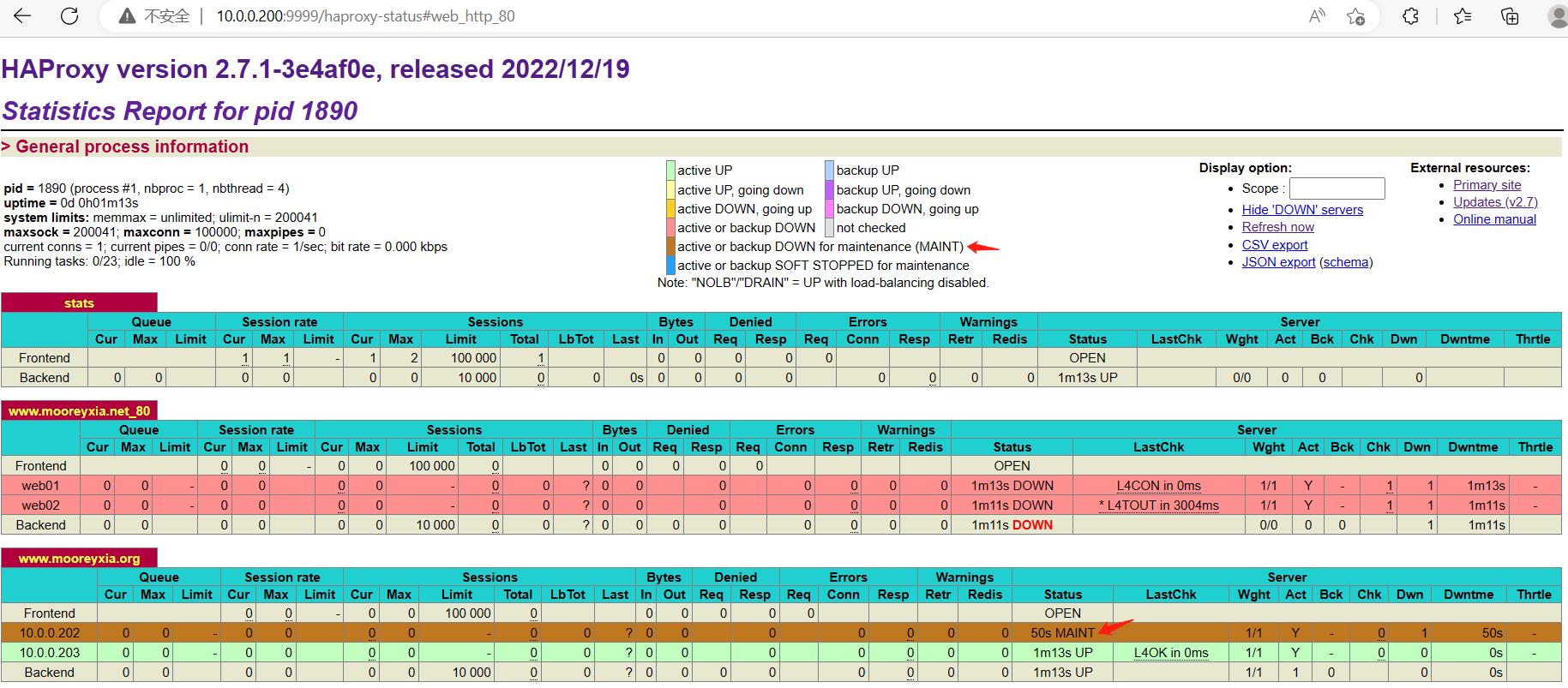Open the JSON export link
Screen dimensions: 1568x688
1278,262
